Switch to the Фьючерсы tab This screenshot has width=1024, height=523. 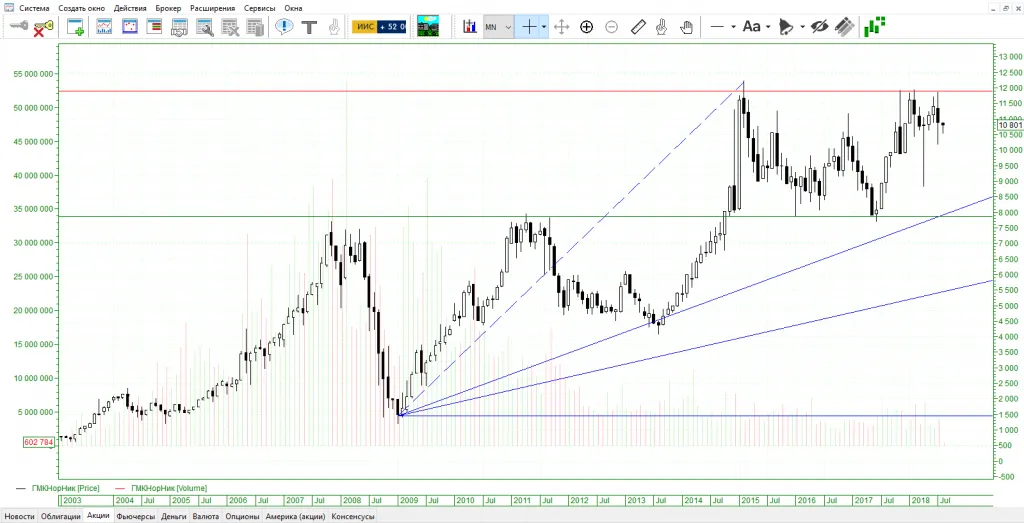pos(135,516)
